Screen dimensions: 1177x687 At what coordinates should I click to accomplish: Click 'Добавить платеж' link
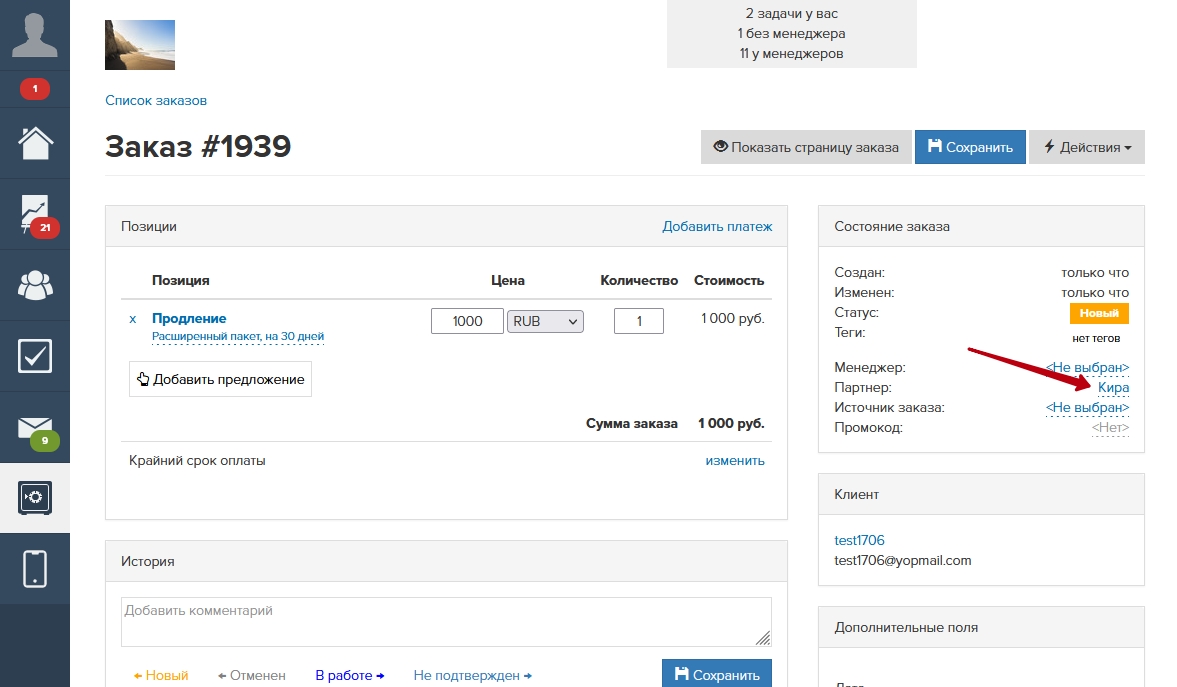(x=717, y=227)
